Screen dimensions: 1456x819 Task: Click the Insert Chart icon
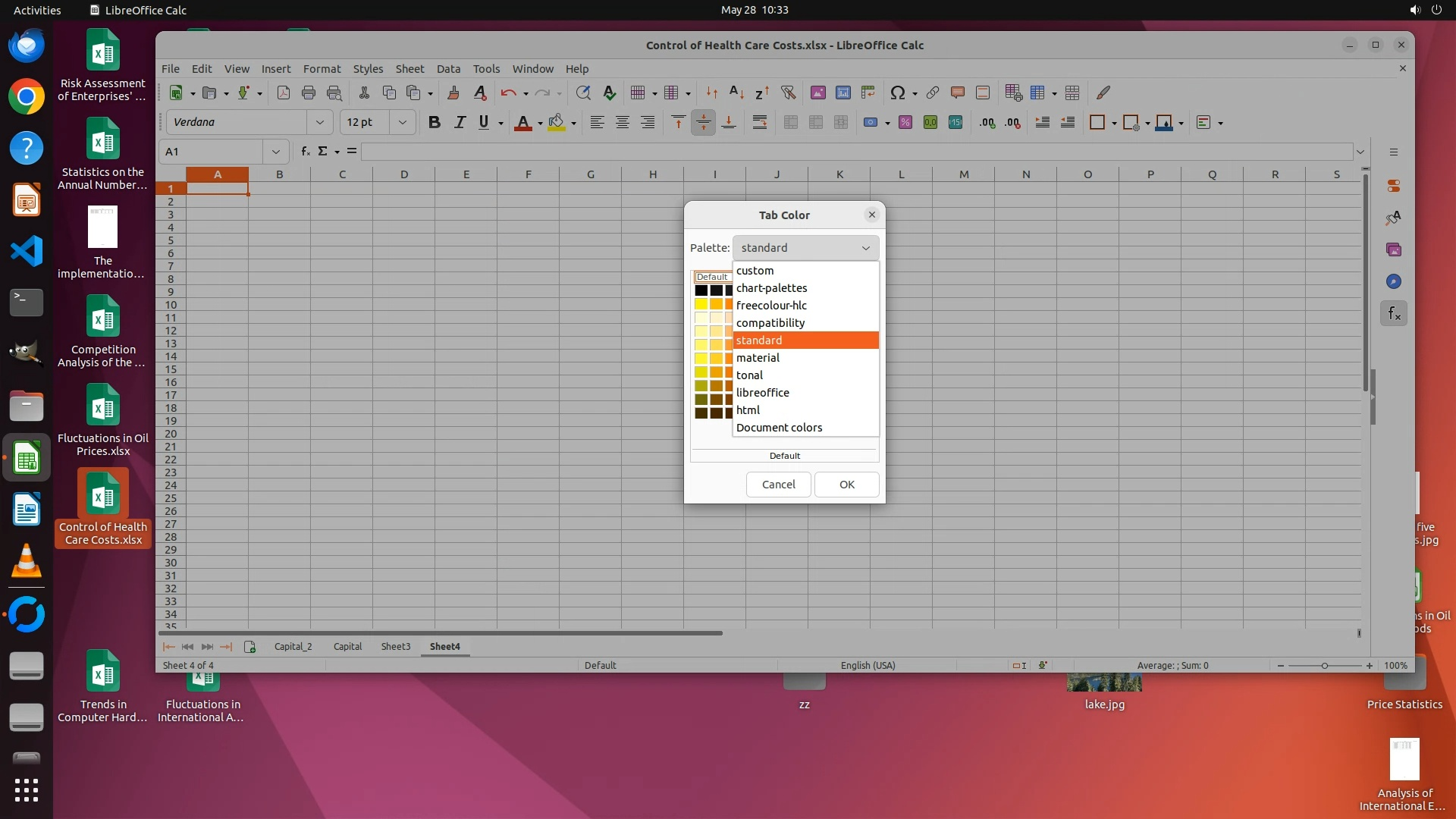click(843, 93)
